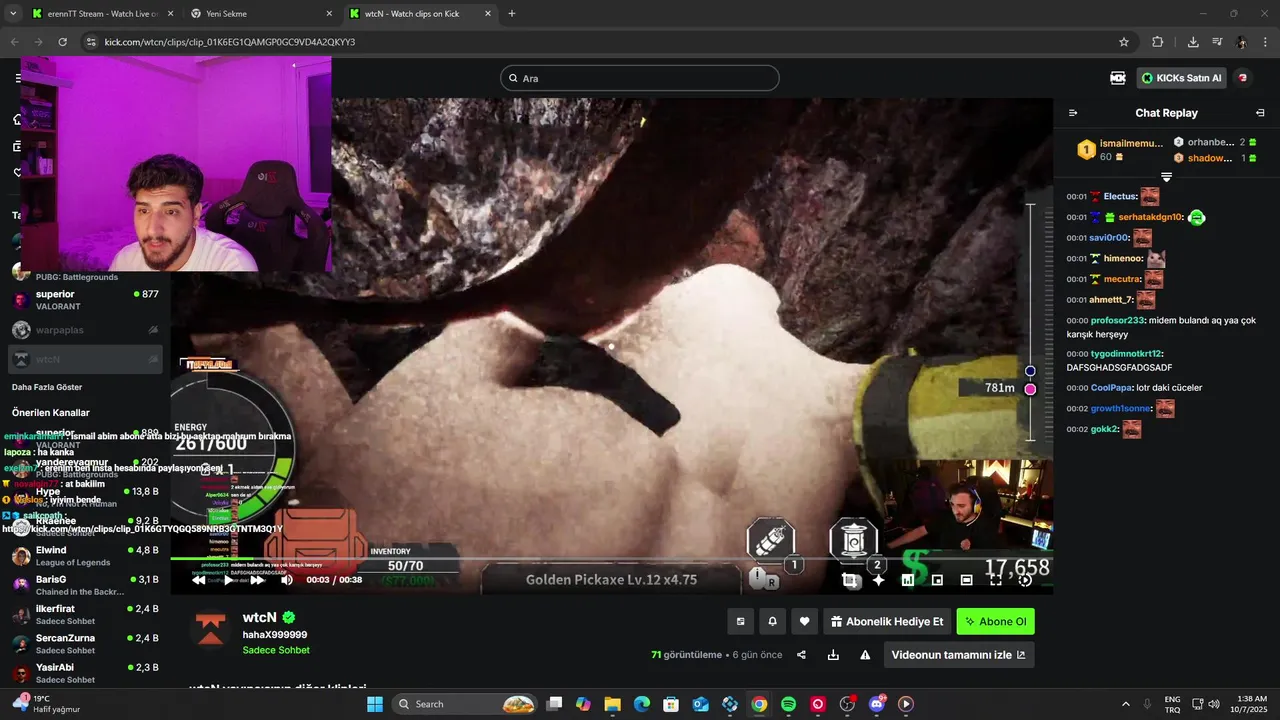
Task: Click the search field labeled Ara
Action: tap(640, 78)
